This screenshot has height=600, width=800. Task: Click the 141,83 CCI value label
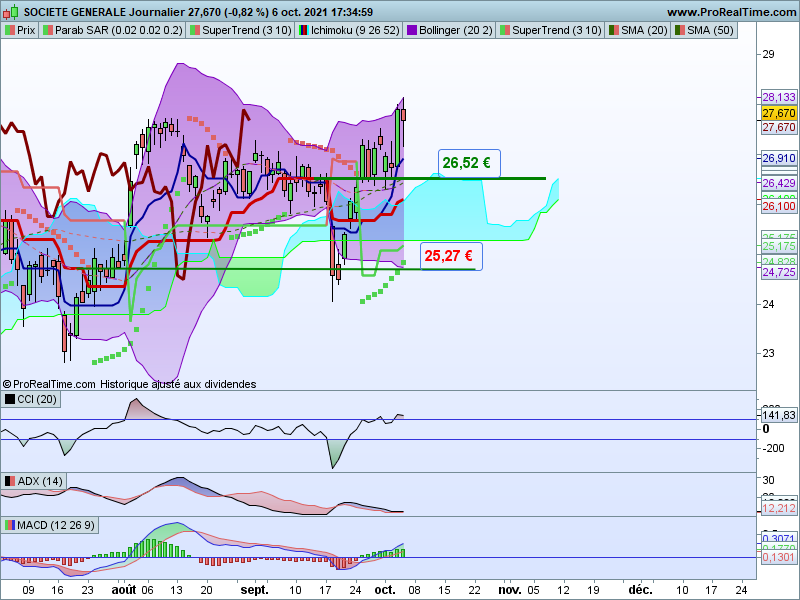[x=779, y=415]
